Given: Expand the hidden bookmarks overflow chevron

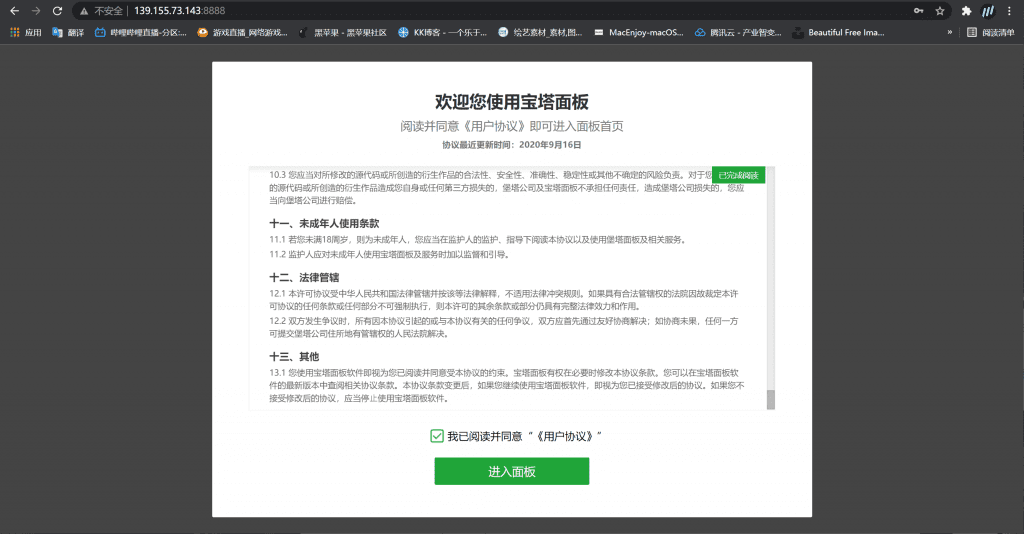Looking at the screenshot, I should click(949, 32).
